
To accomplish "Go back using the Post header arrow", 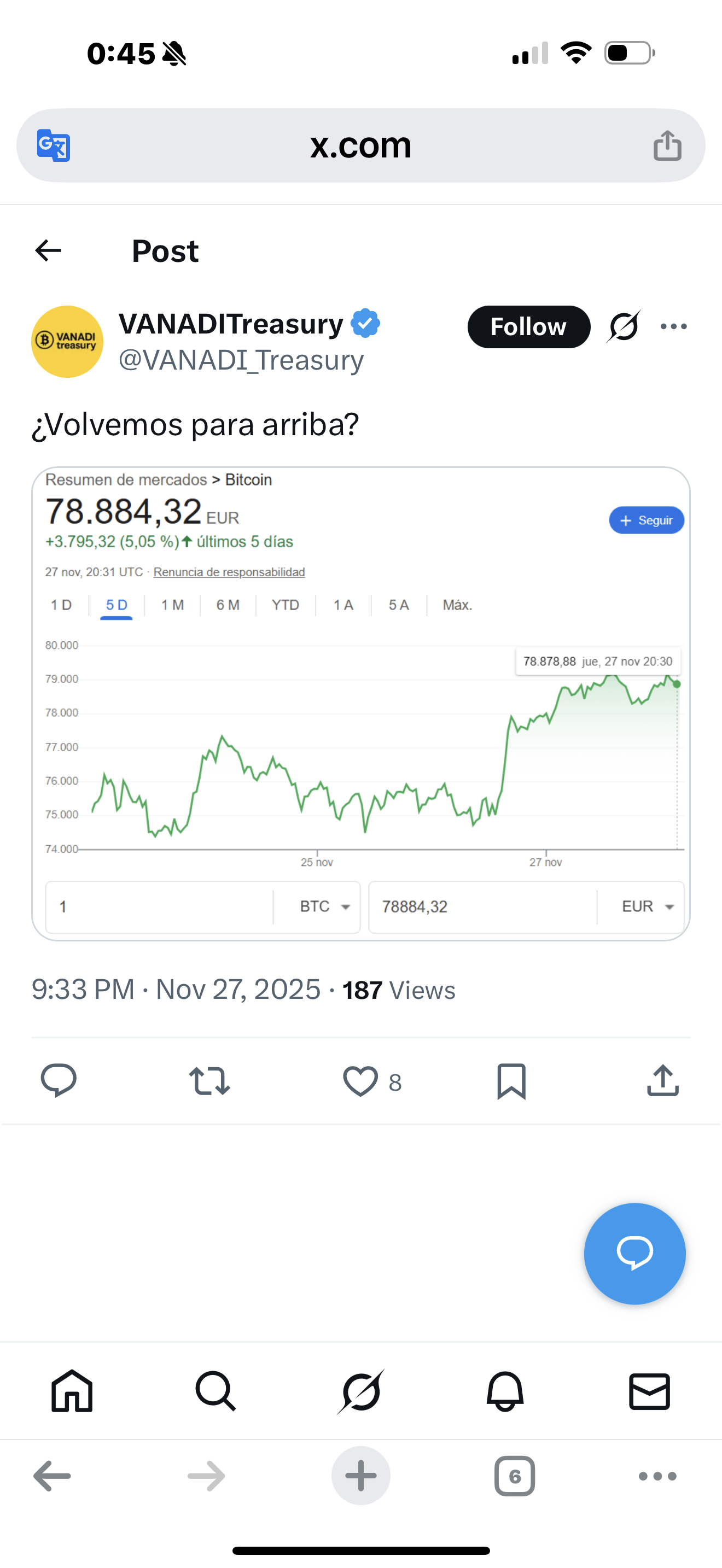I will point(49,251).
